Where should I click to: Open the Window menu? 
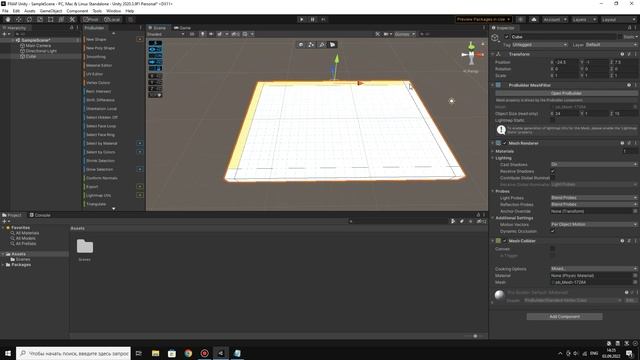click(x=113, y=11)
